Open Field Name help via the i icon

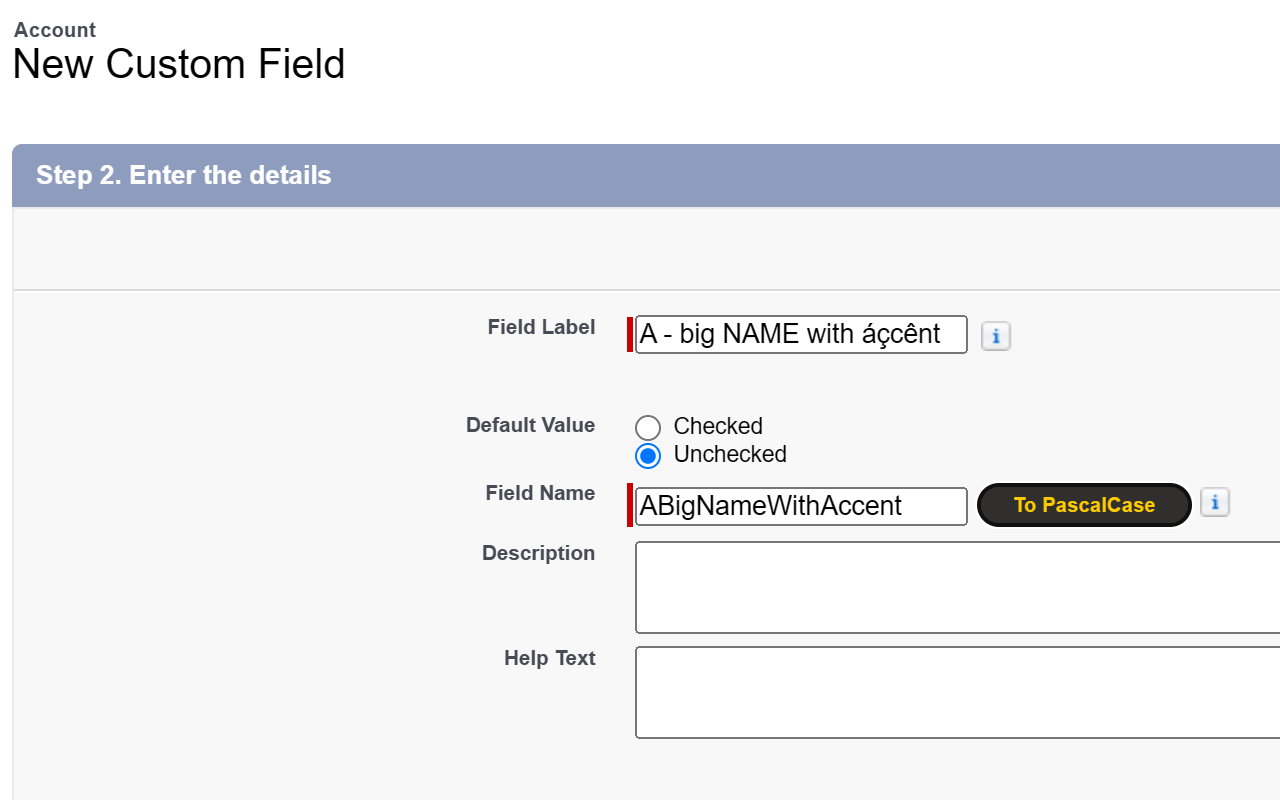coord(1215,502)
